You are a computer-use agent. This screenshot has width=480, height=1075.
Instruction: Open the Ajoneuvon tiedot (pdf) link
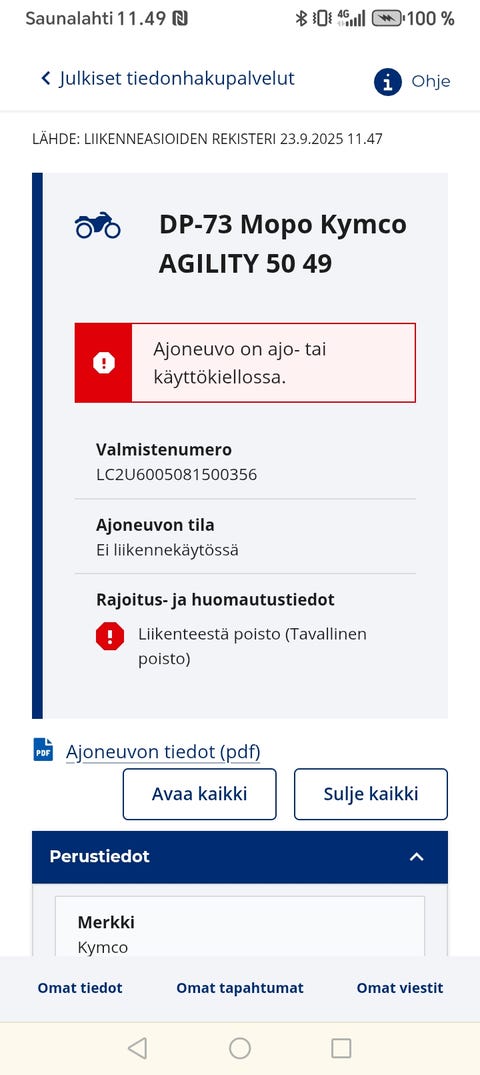point(163,752)
